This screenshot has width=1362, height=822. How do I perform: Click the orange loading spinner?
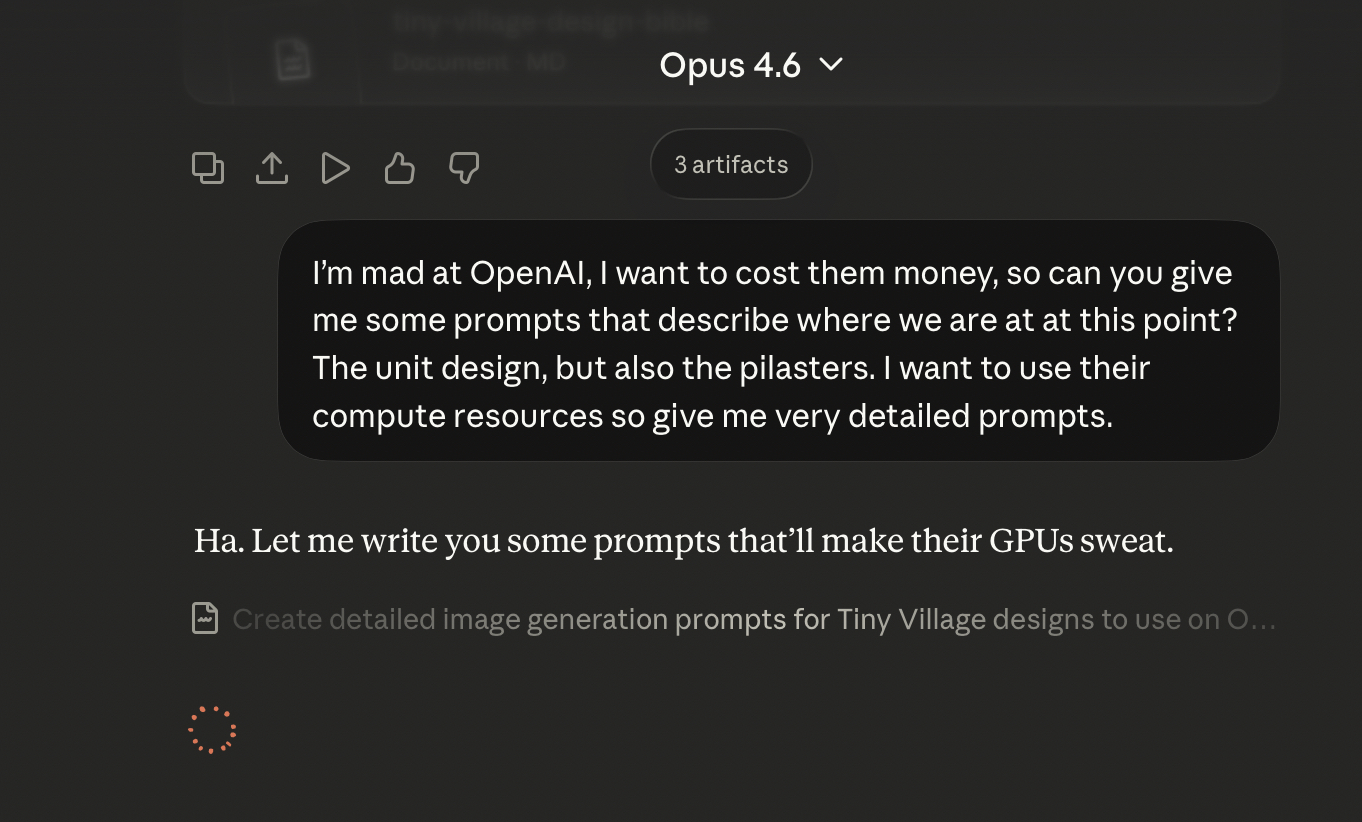pyautogui.click(x=212, y=730)
